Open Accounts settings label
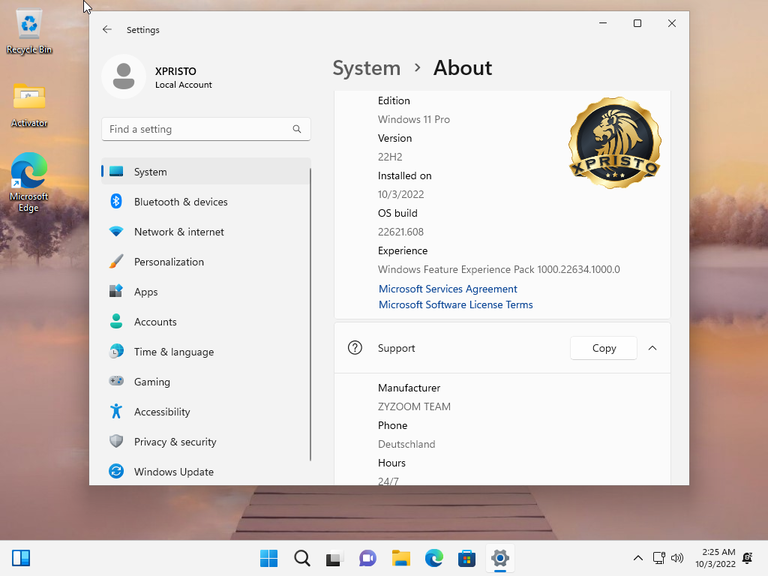The width and height of the screenshot is (768, 576). click(x=155, y=322)
